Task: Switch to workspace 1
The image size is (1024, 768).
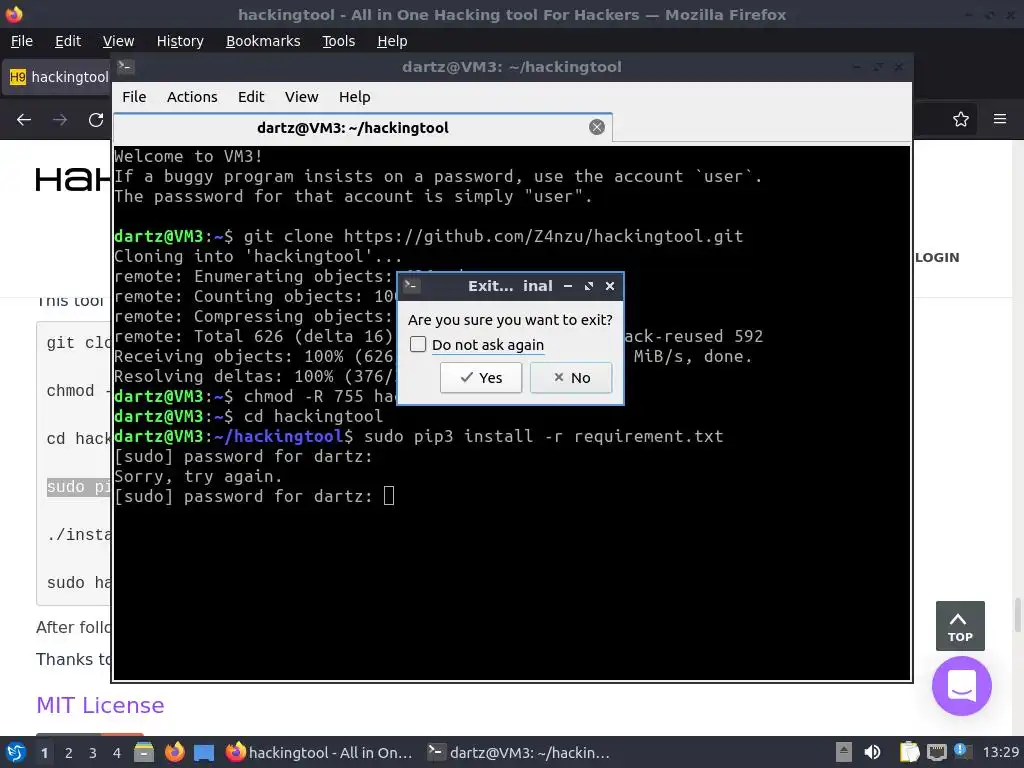Action: (44, 753)
